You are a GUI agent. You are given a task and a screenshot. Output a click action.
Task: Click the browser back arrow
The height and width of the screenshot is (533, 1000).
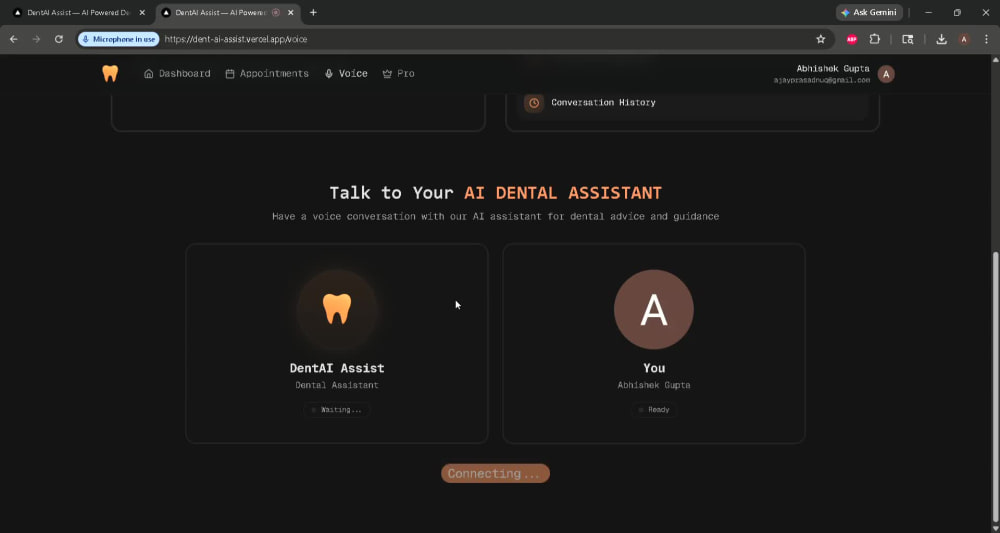pyautogui.click(x=13, y=39)
